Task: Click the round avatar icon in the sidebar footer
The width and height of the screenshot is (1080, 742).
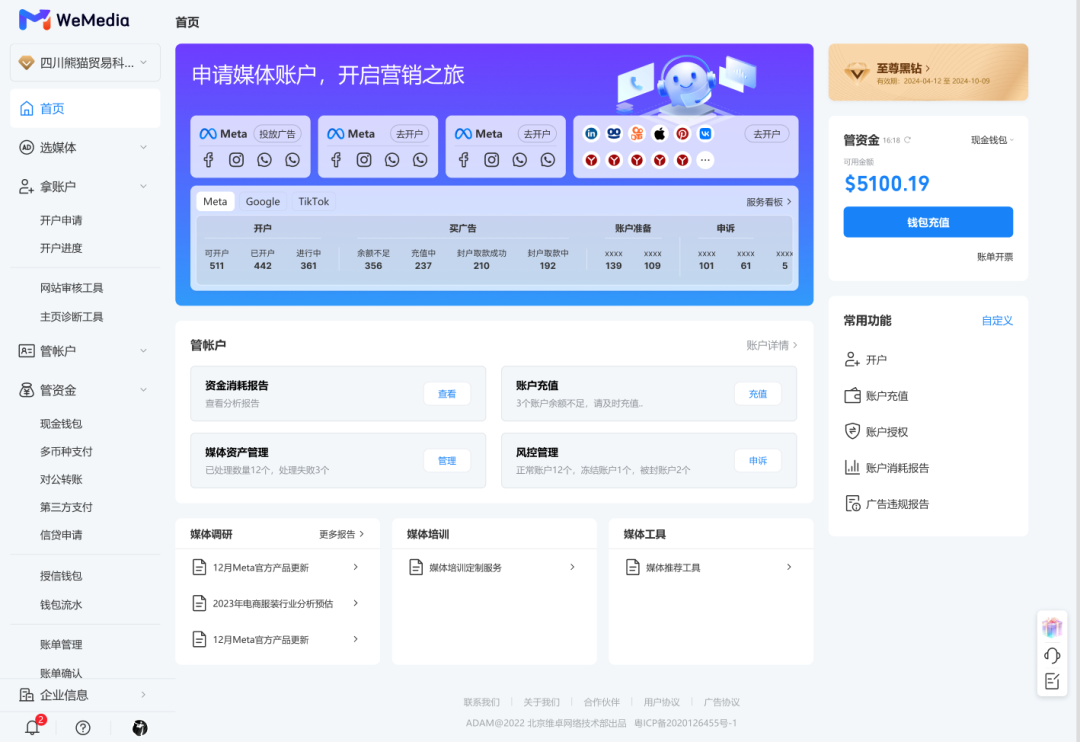Action: coord(140,728)
